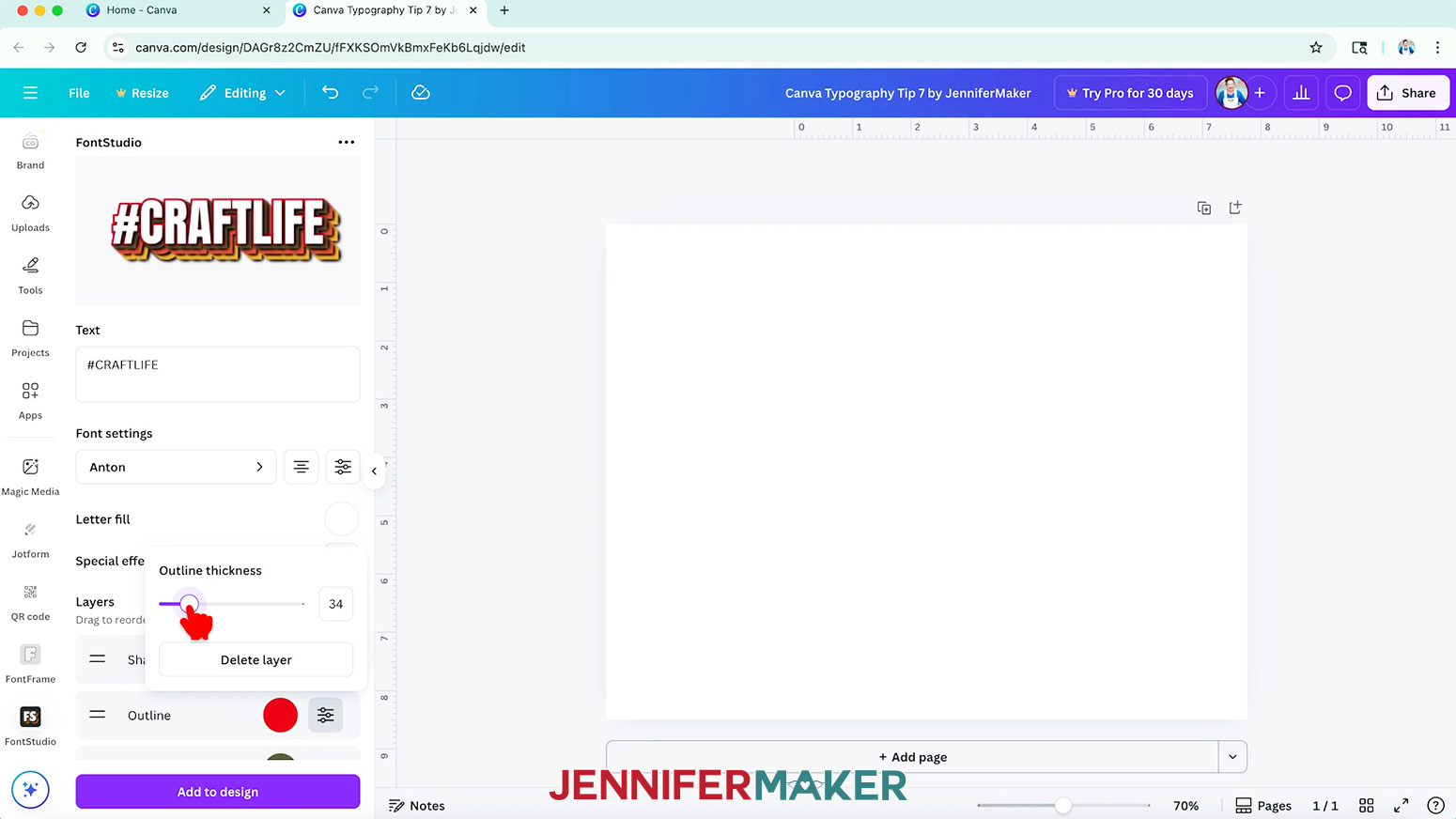Open text alignment options in Font settings
The width and height of the screenshot is (1456, 819).
(302, 467)
